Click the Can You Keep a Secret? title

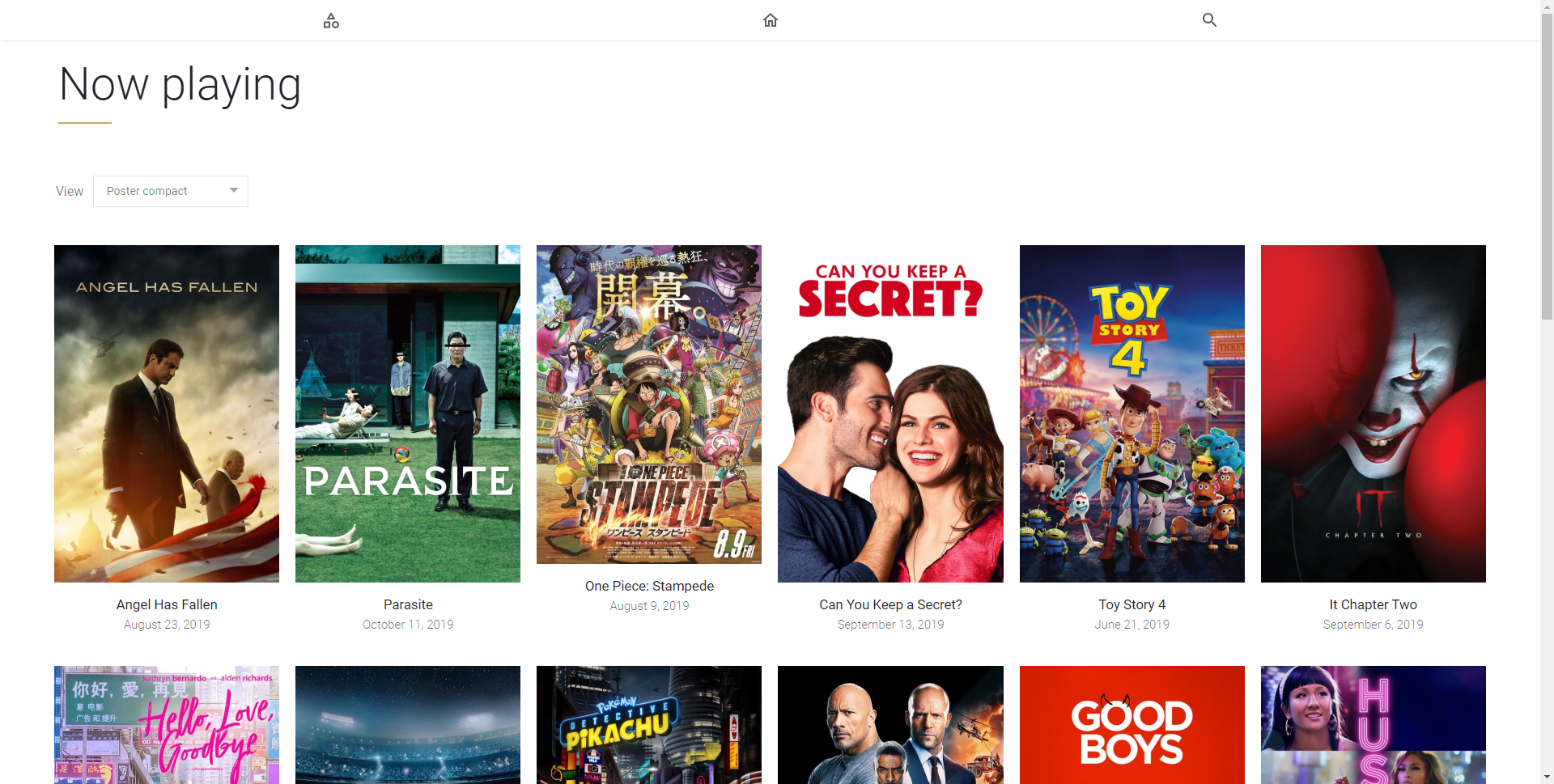890,604
